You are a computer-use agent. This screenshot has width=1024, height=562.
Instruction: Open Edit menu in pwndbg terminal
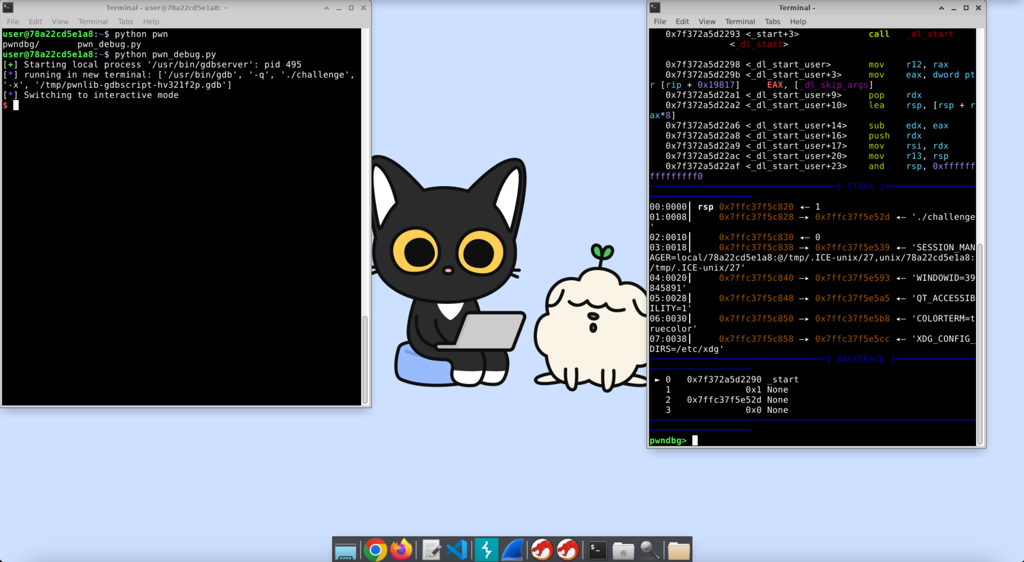click(682, 22)
